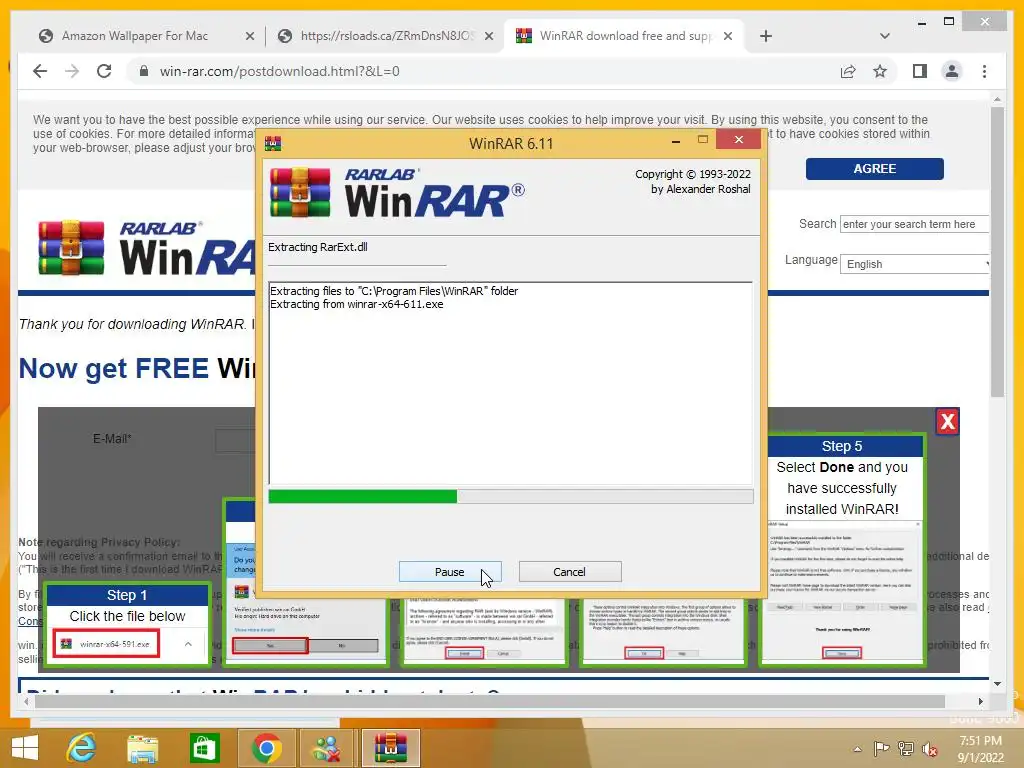The height and width of the screenshot is (768, 1024).
Task: Close the Amazon Wallpaper For Mac tab
Action: point(249,37)
